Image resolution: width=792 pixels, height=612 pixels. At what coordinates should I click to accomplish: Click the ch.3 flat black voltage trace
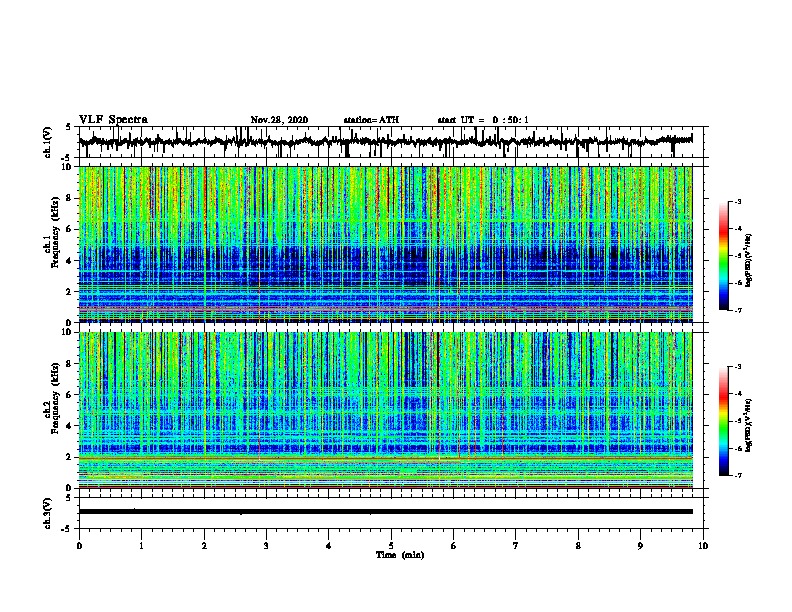coord(385,512)
